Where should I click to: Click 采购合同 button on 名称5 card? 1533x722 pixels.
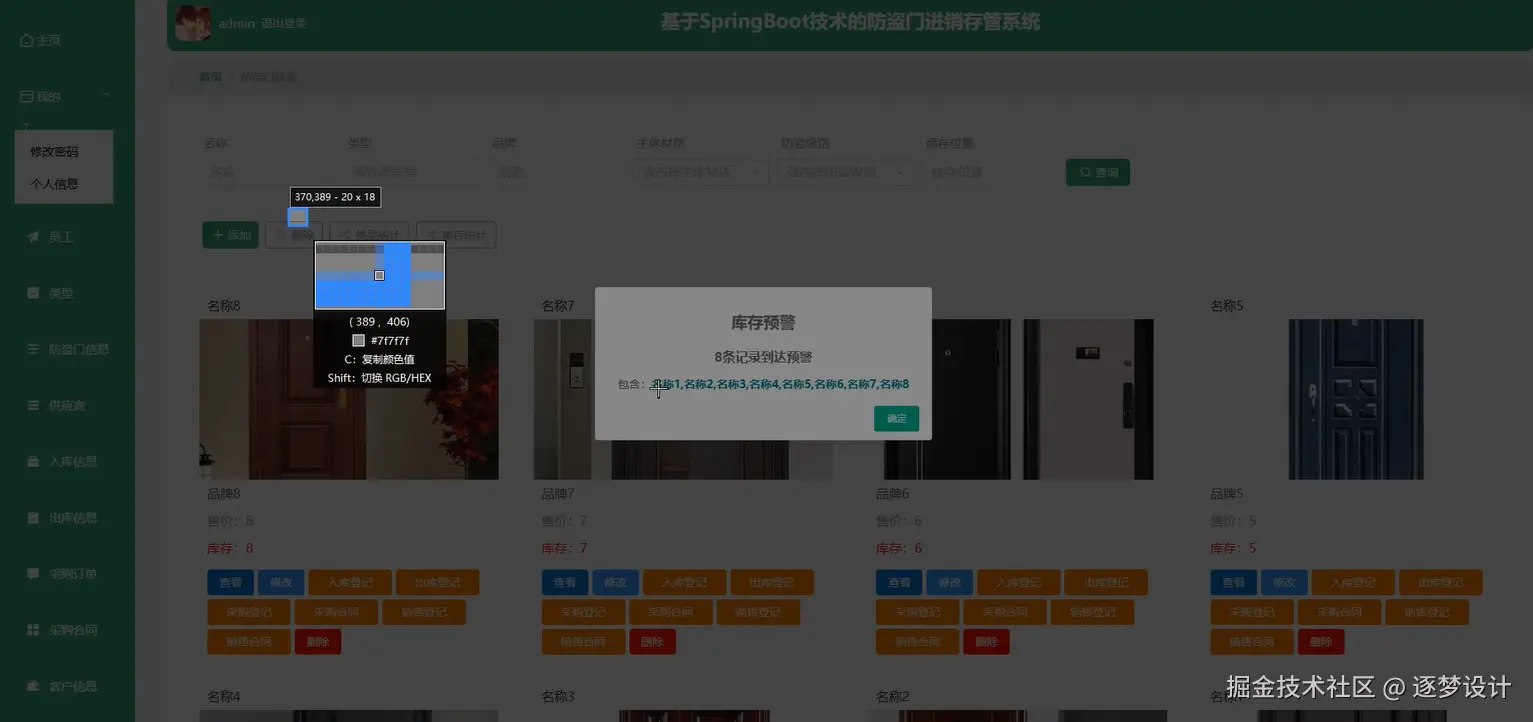pos(1339,612)
